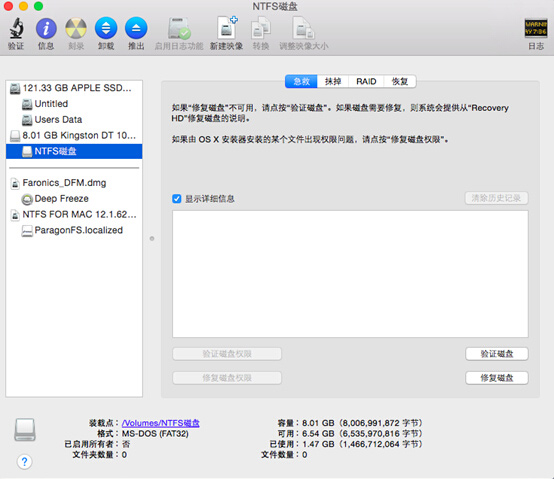Click the 转换 convert toolbar icon
This screenshot has height=479, width=554.
click(x=261, y=29)
